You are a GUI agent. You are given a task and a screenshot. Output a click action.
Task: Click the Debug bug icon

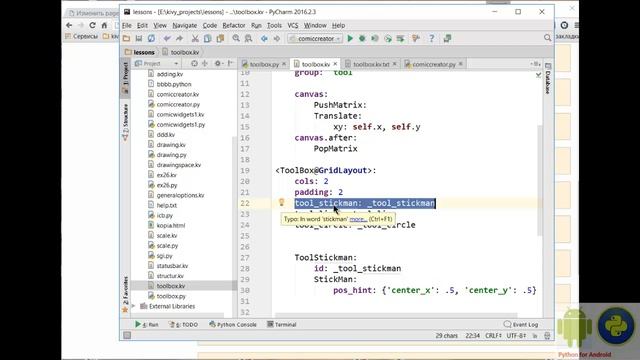point(362,38)
